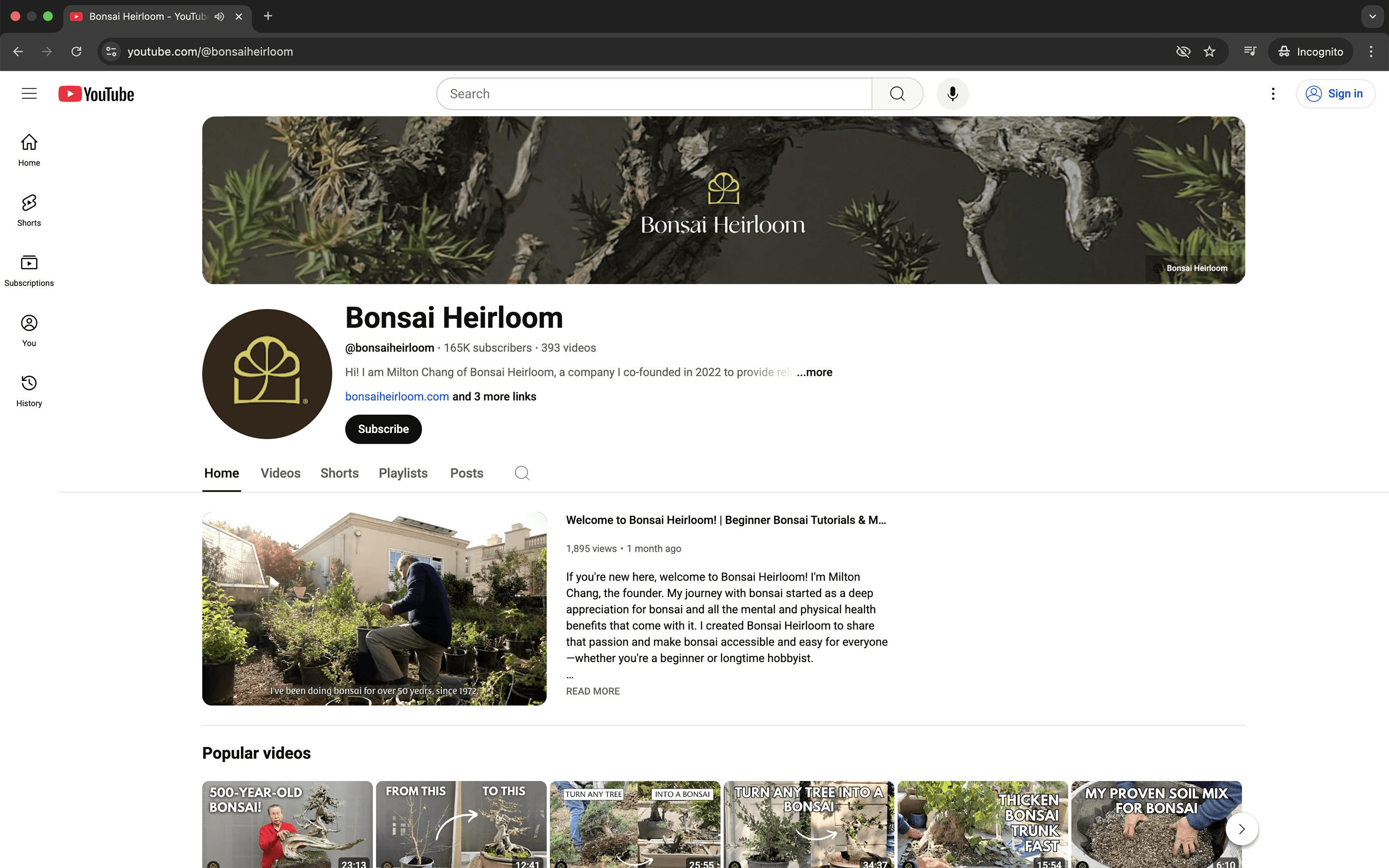This screenshot has width=1389, height=868.
Task: Mute the tab's audio speaker icon
Action: point(219,17)
